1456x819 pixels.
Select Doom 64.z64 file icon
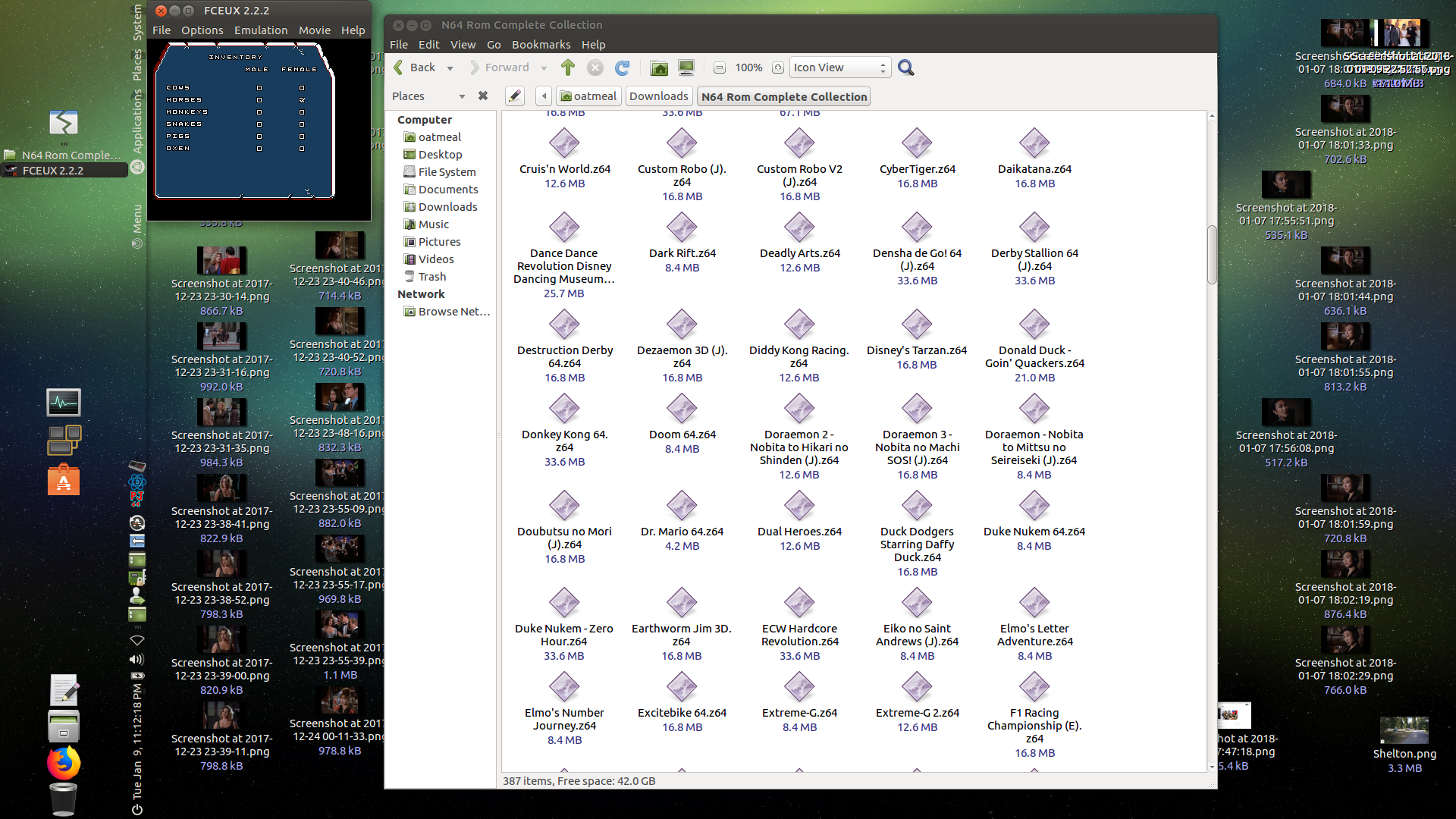[682, 409]
